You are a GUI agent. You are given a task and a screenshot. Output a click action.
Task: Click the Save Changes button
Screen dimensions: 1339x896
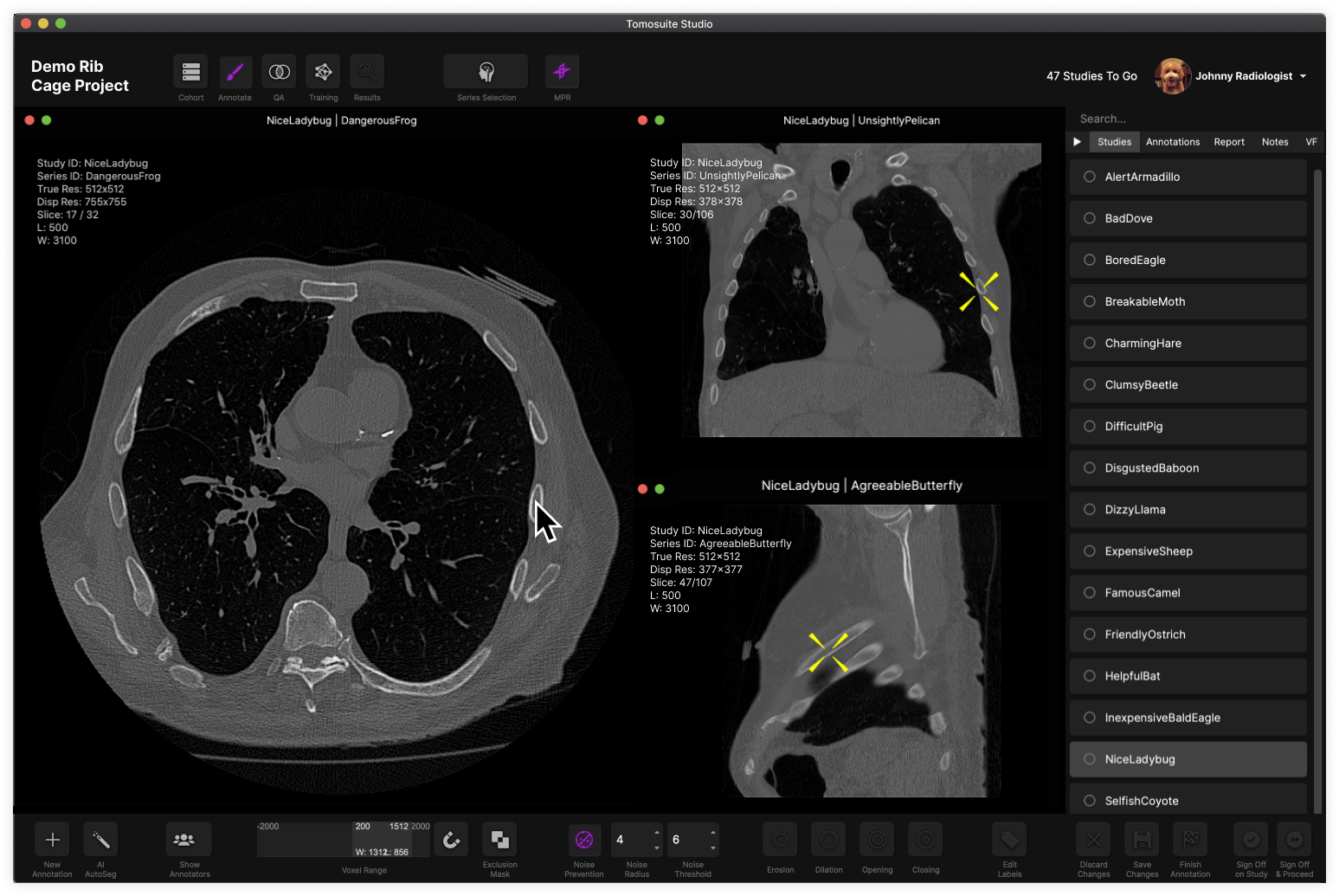tap(1142, 840)
